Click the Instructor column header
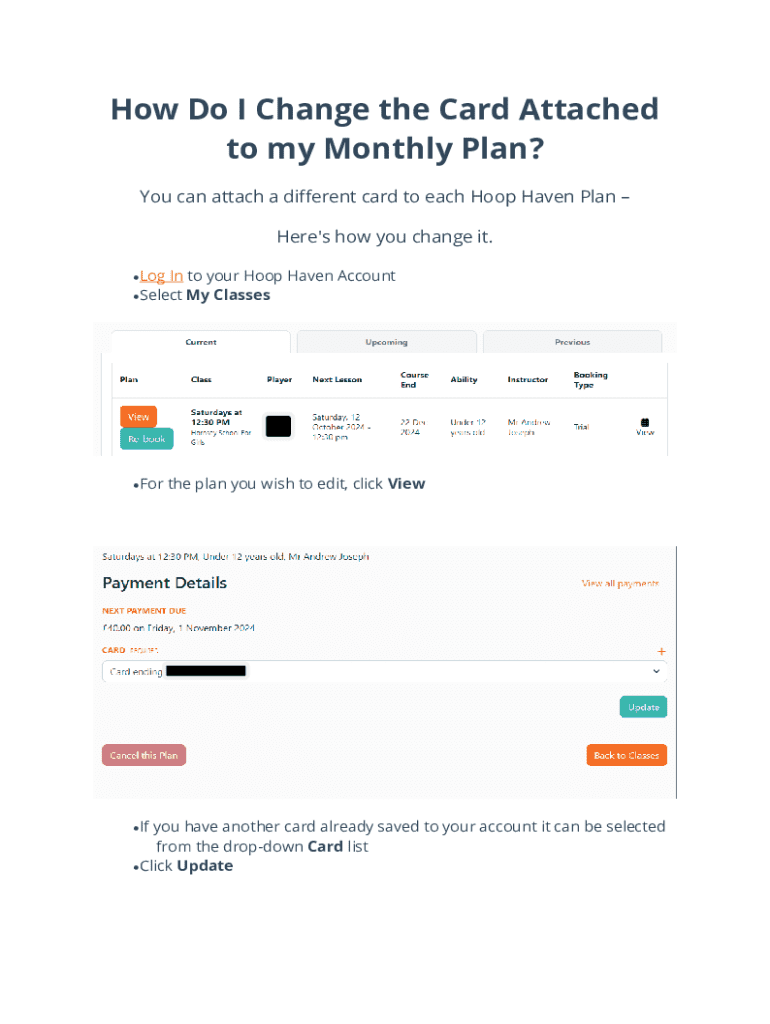Image resolution: width=770 pixels, height=1024 pixels. click(x=527, y=380)
